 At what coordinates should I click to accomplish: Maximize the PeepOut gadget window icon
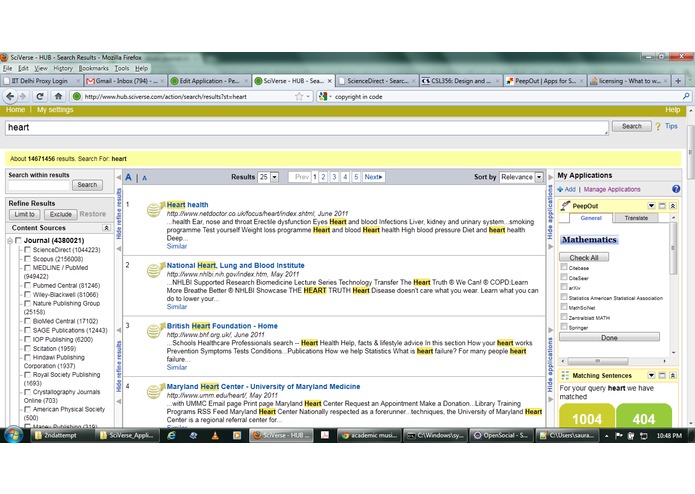(662, 206)
